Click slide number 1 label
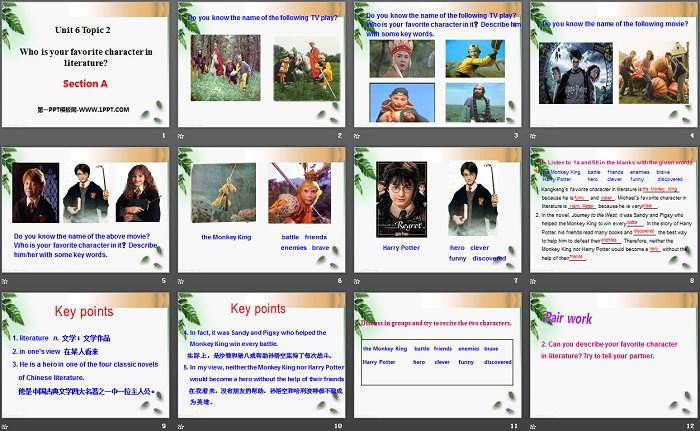Viewport: 700px width, 431px height. coord(164,135)
